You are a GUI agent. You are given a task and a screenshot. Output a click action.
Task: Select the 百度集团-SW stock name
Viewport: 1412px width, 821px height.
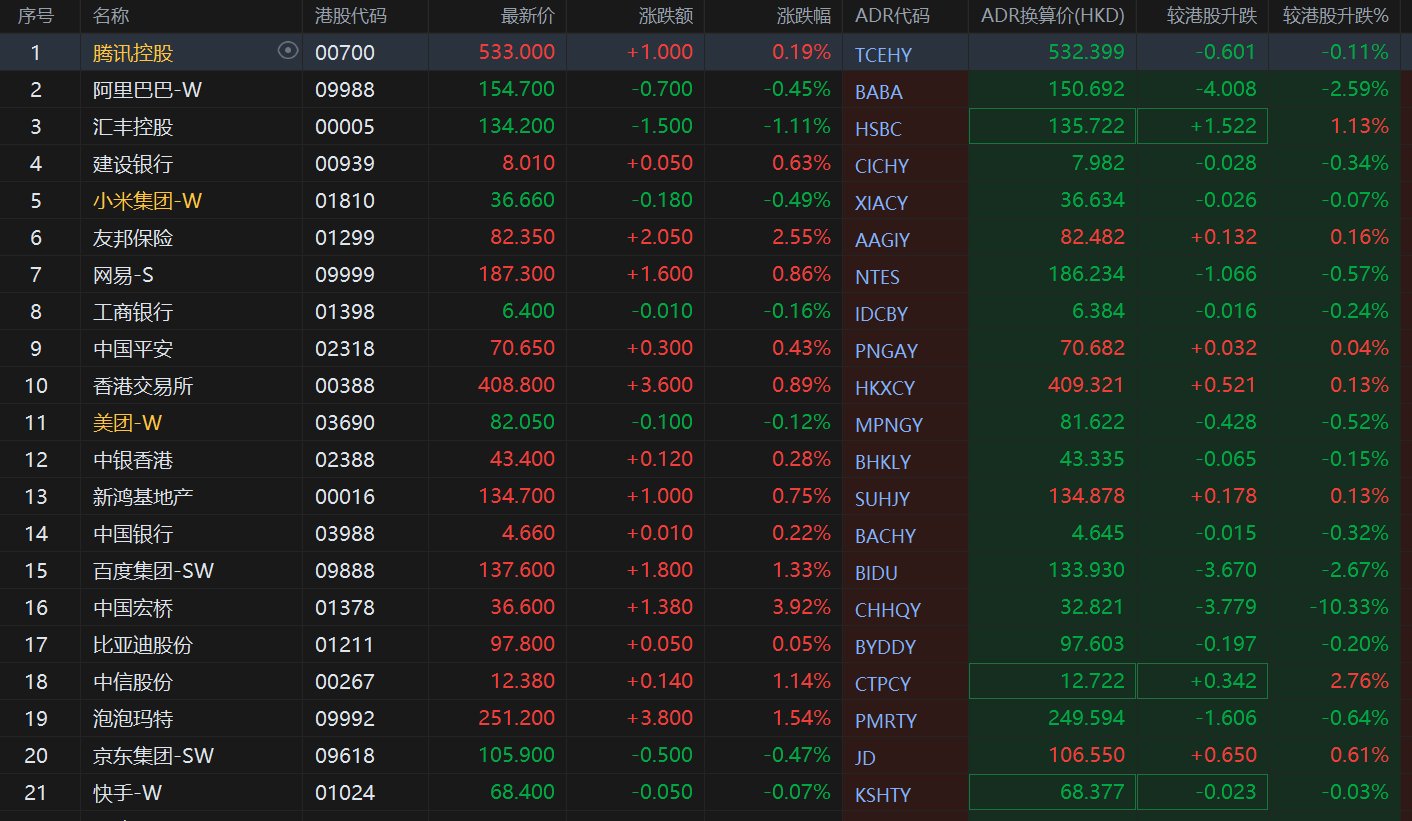(153, 571)
